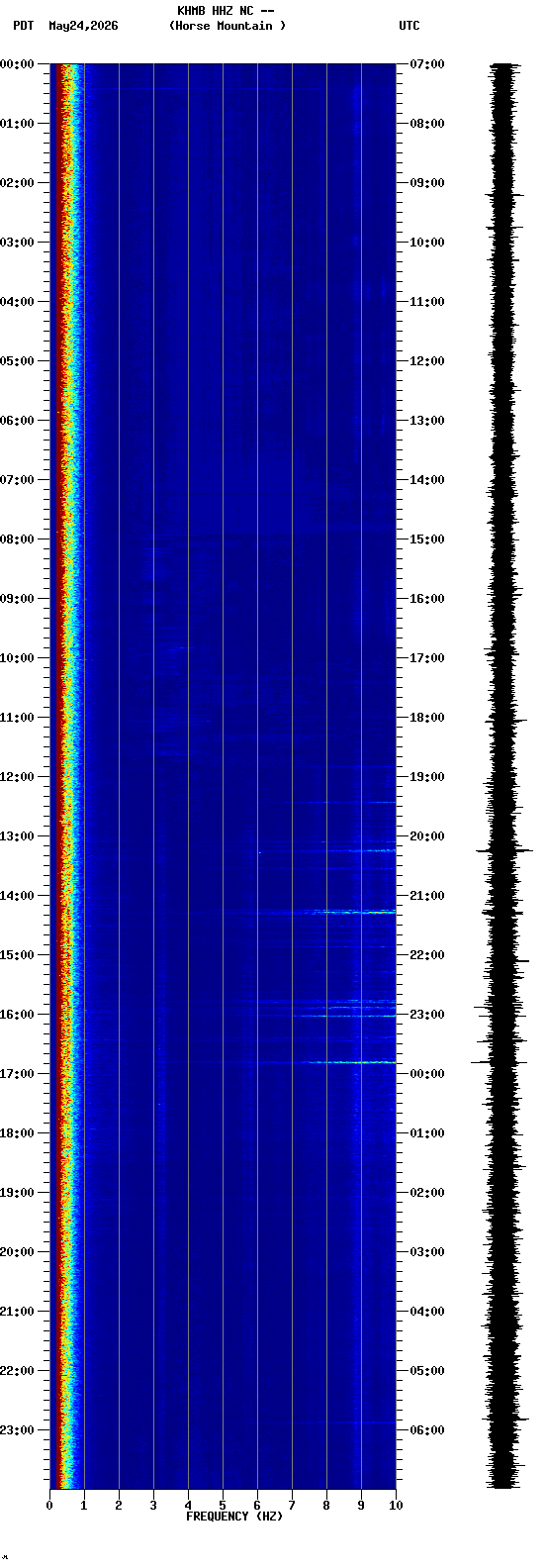This screenshot has height=1568, width=546.
Task: Click the '10' tick on the frequency axis
Action: 396,1506
